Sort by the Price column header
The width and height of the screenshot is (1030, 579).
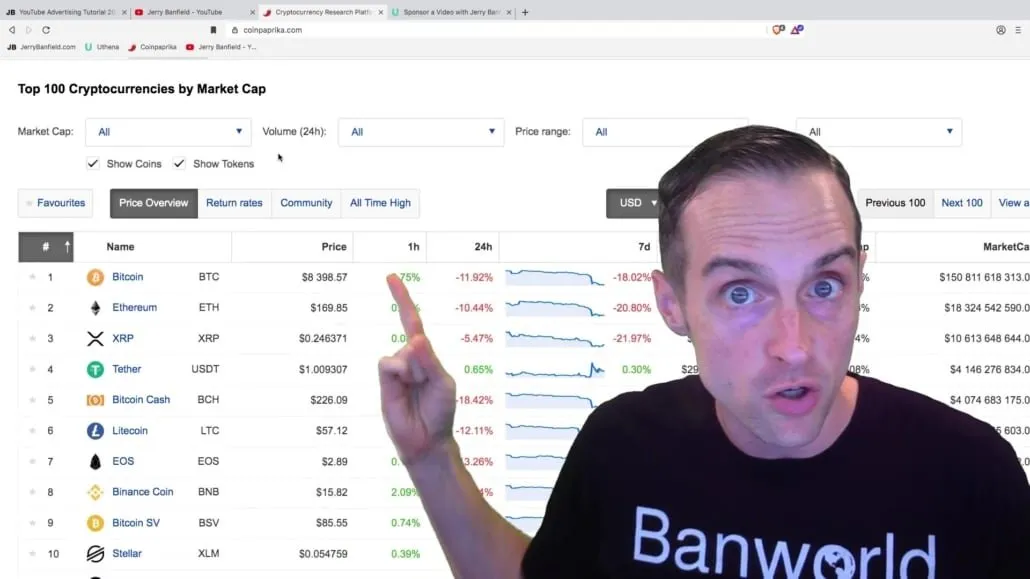click(x=334, y=247)
